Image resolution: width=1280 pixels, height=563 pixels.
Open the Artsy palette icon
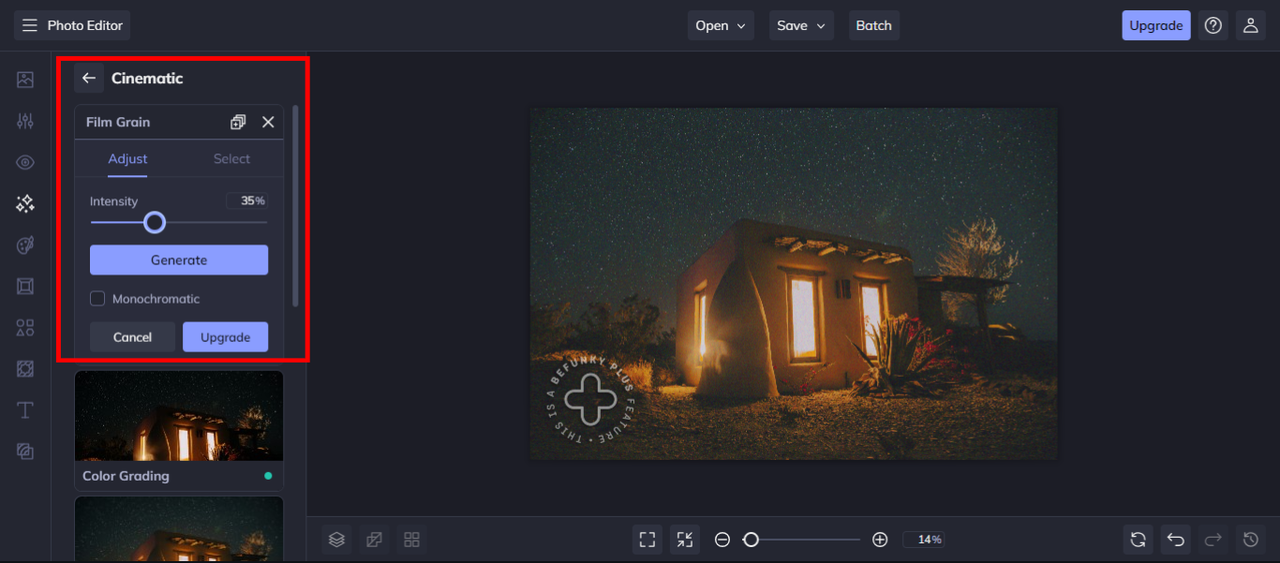pyautogui.click(x=25, y=245)
